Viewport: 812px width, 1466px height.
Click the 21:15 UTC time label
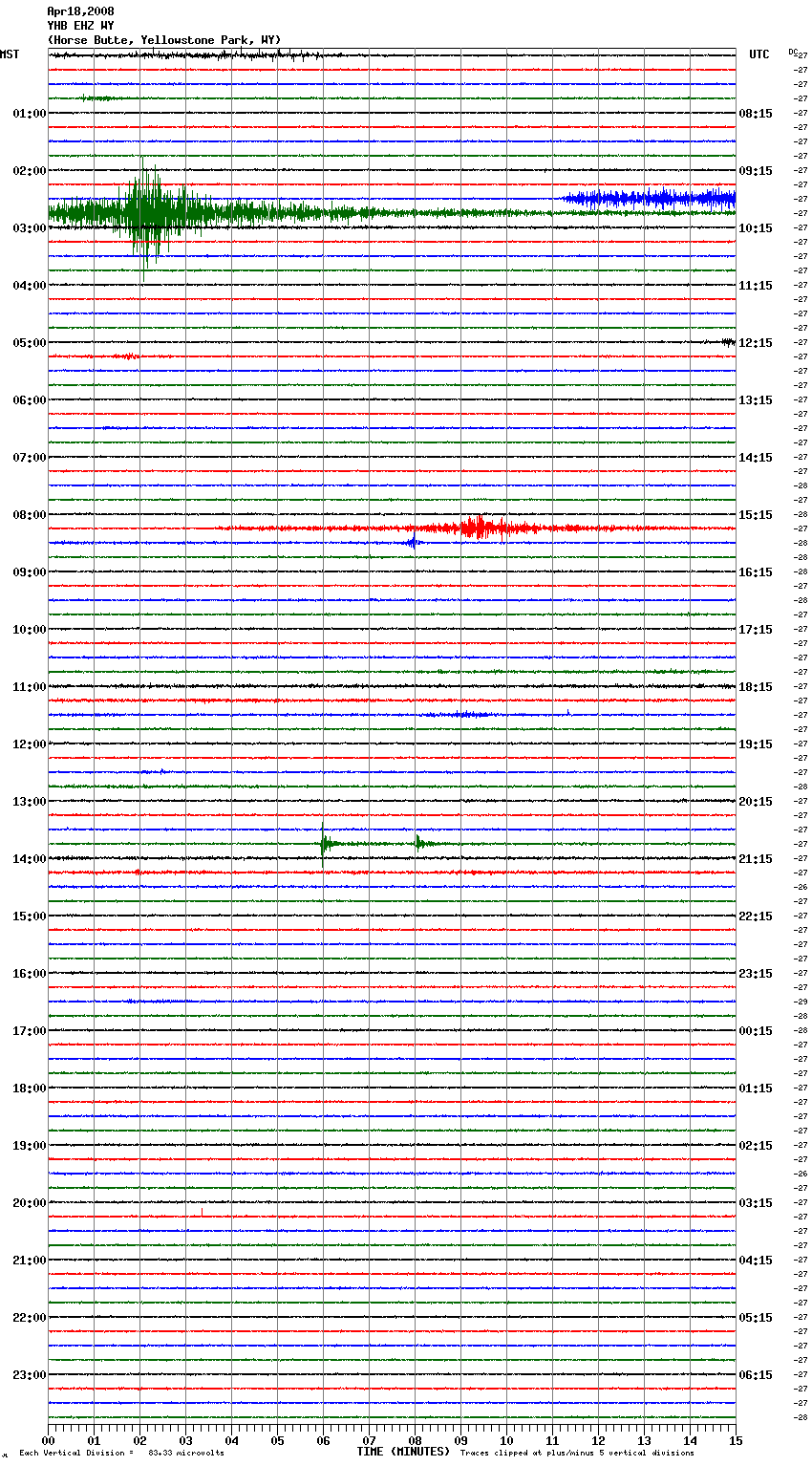pyautogui.click(x=756, y=859)
